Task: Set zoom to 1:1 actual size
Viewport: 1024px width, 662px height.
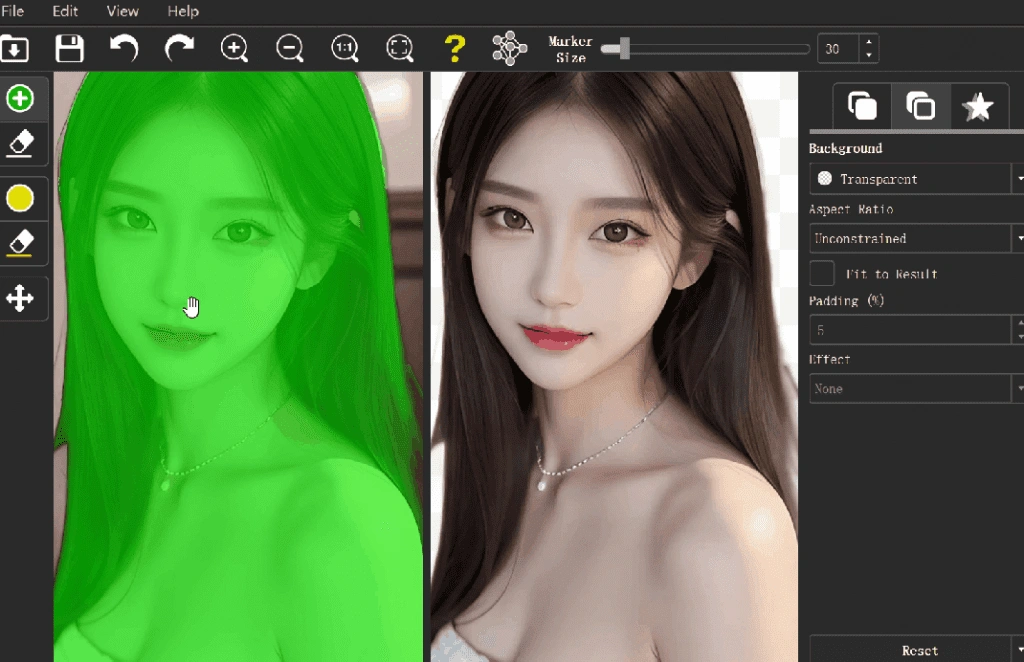Action: [345, 48]
